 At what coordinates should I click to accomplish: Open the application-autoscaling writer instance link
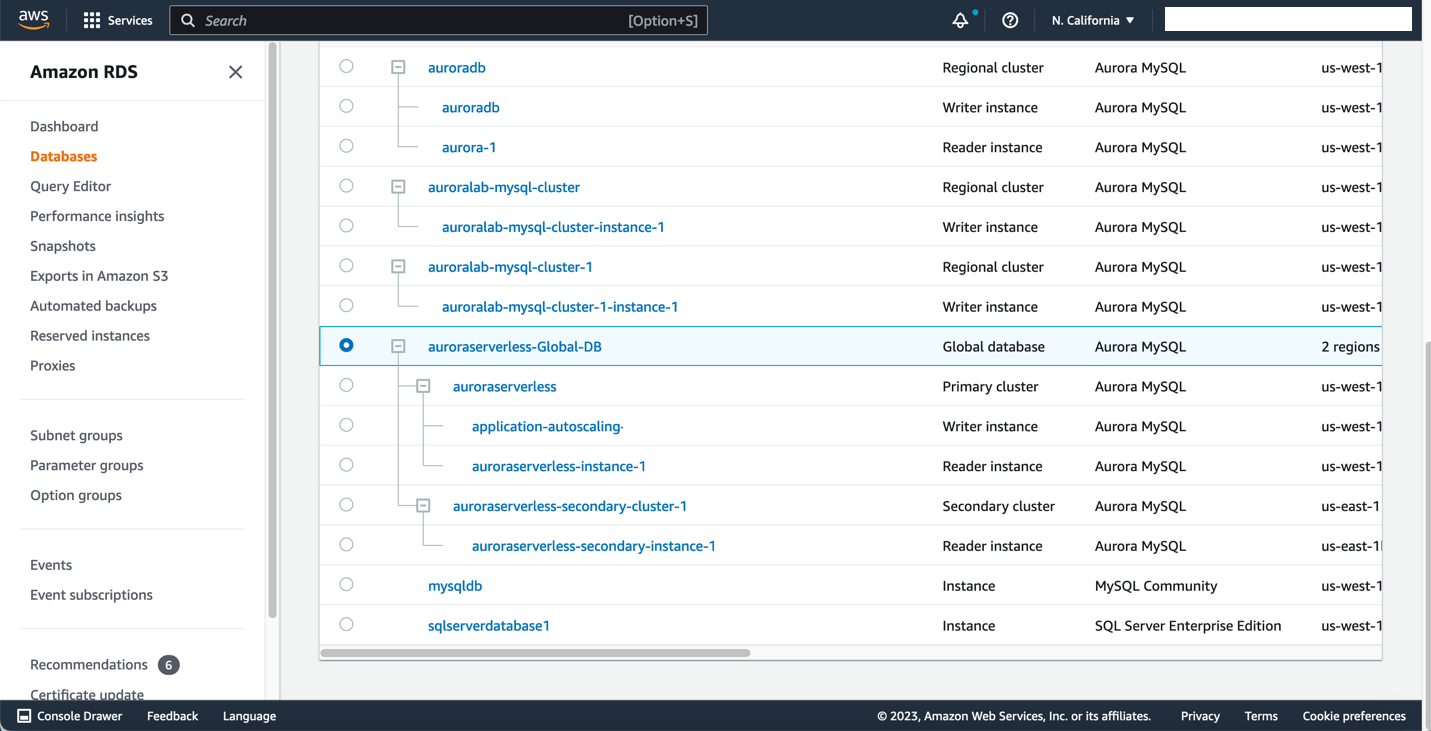tap(548, 427)
